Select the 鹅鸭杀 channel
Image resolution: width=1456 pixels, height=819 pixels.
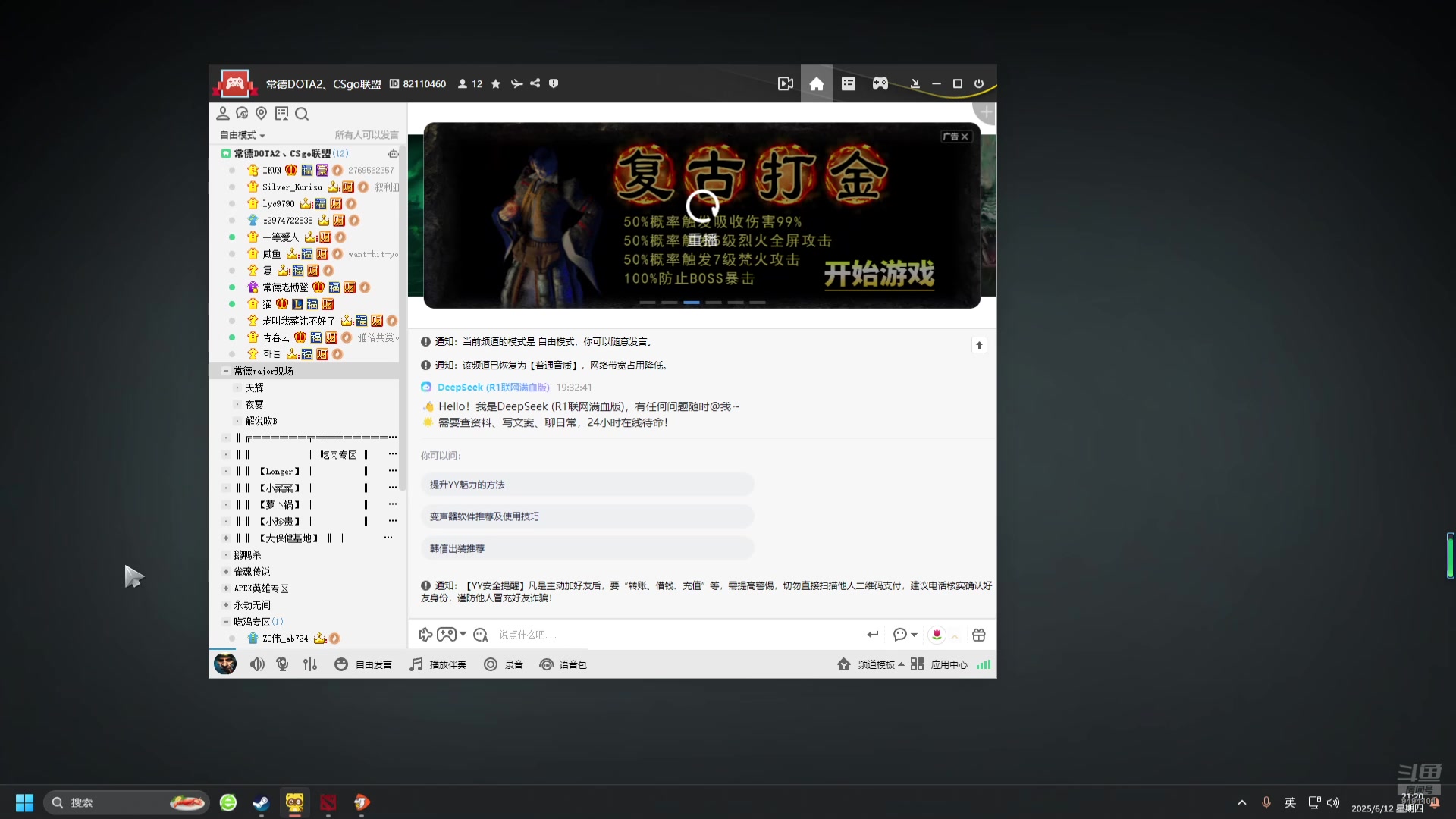(x=247, y=555)
